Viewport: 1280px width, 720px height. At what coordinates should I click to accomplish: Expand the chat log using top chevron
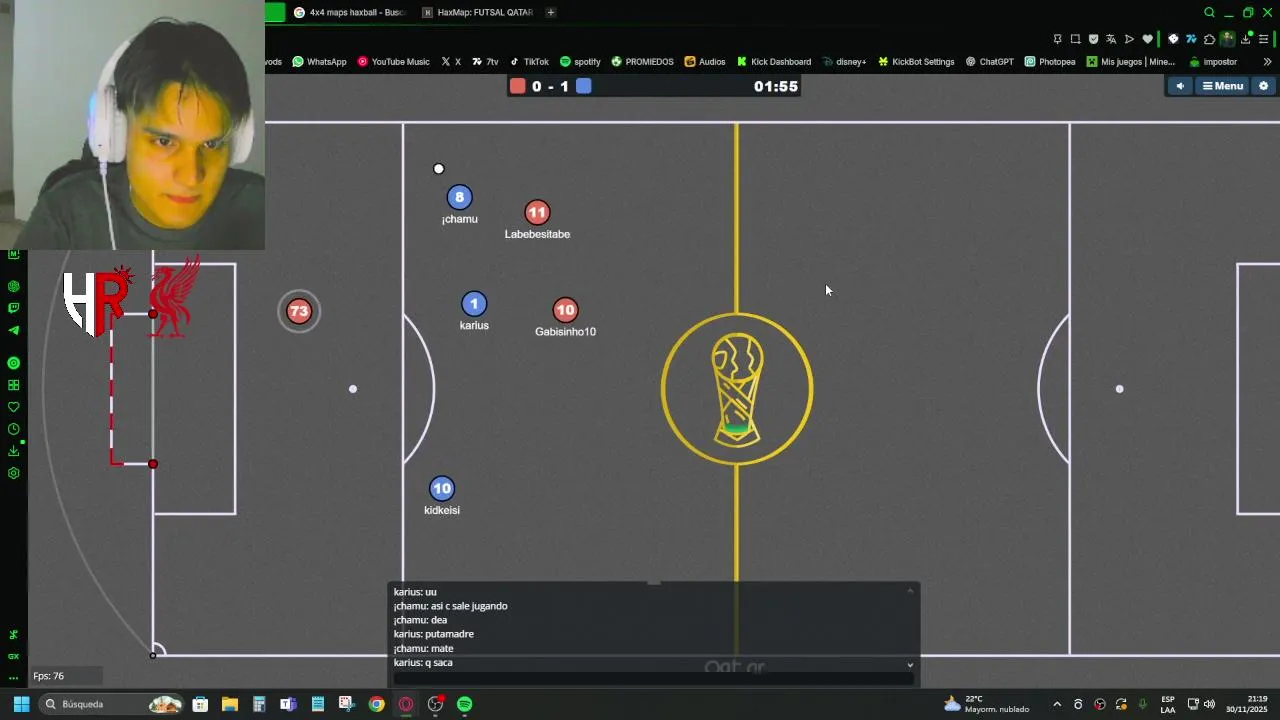(910, 591)
